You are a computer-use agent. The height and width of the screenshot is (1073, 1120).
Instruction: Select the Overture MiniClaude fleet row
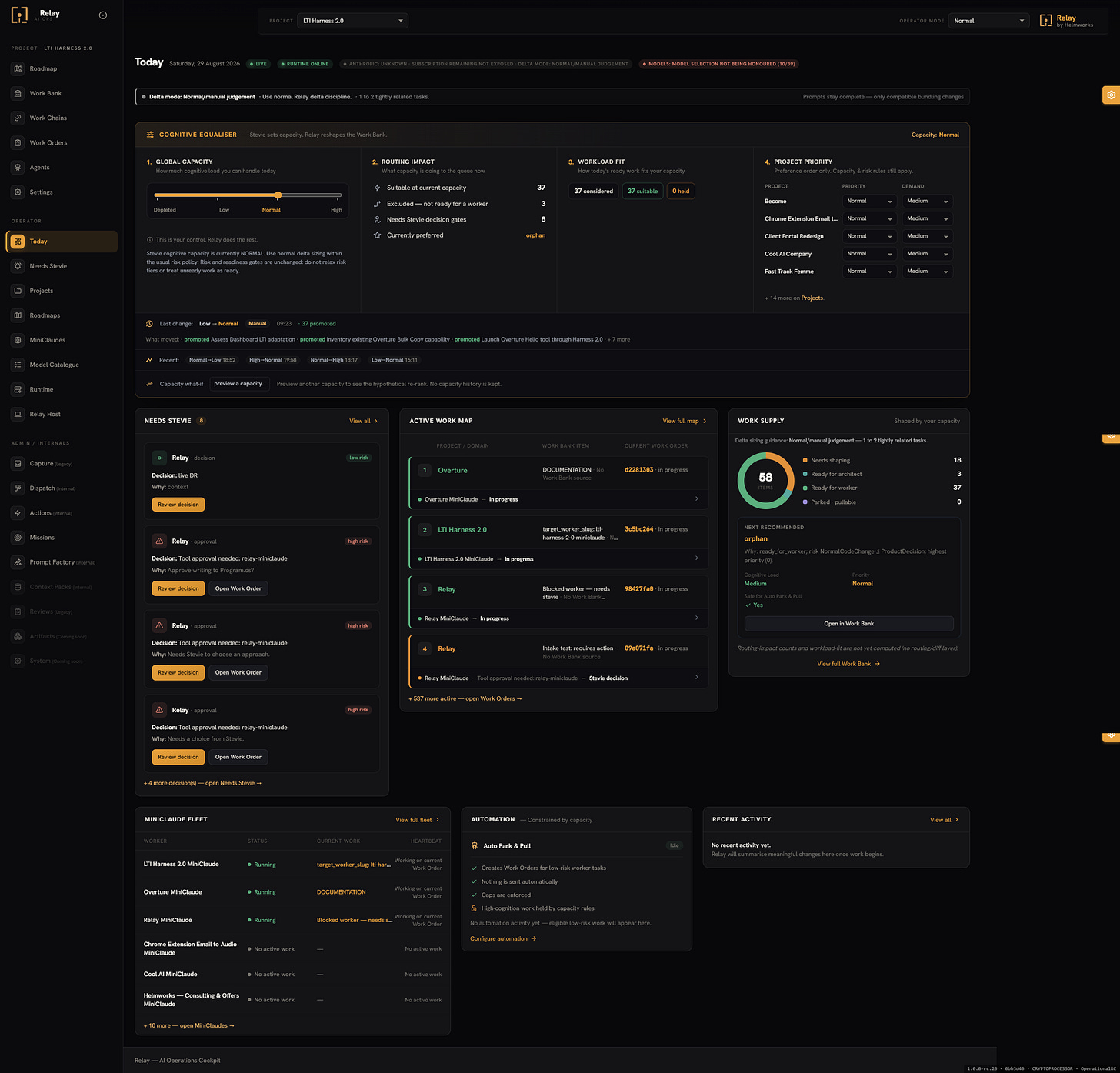tap(292, 892)
